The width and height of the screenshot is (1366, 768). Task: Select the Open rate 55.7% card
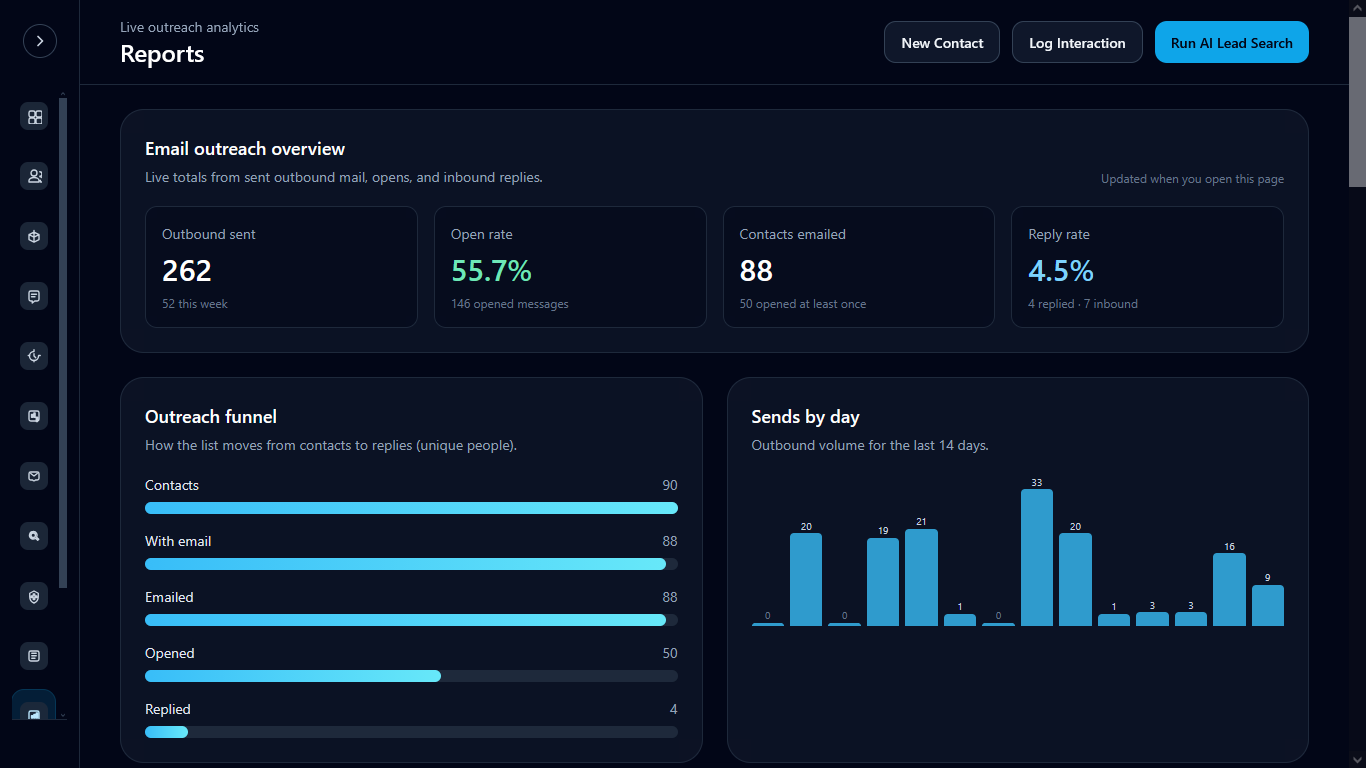pos(570,267)
